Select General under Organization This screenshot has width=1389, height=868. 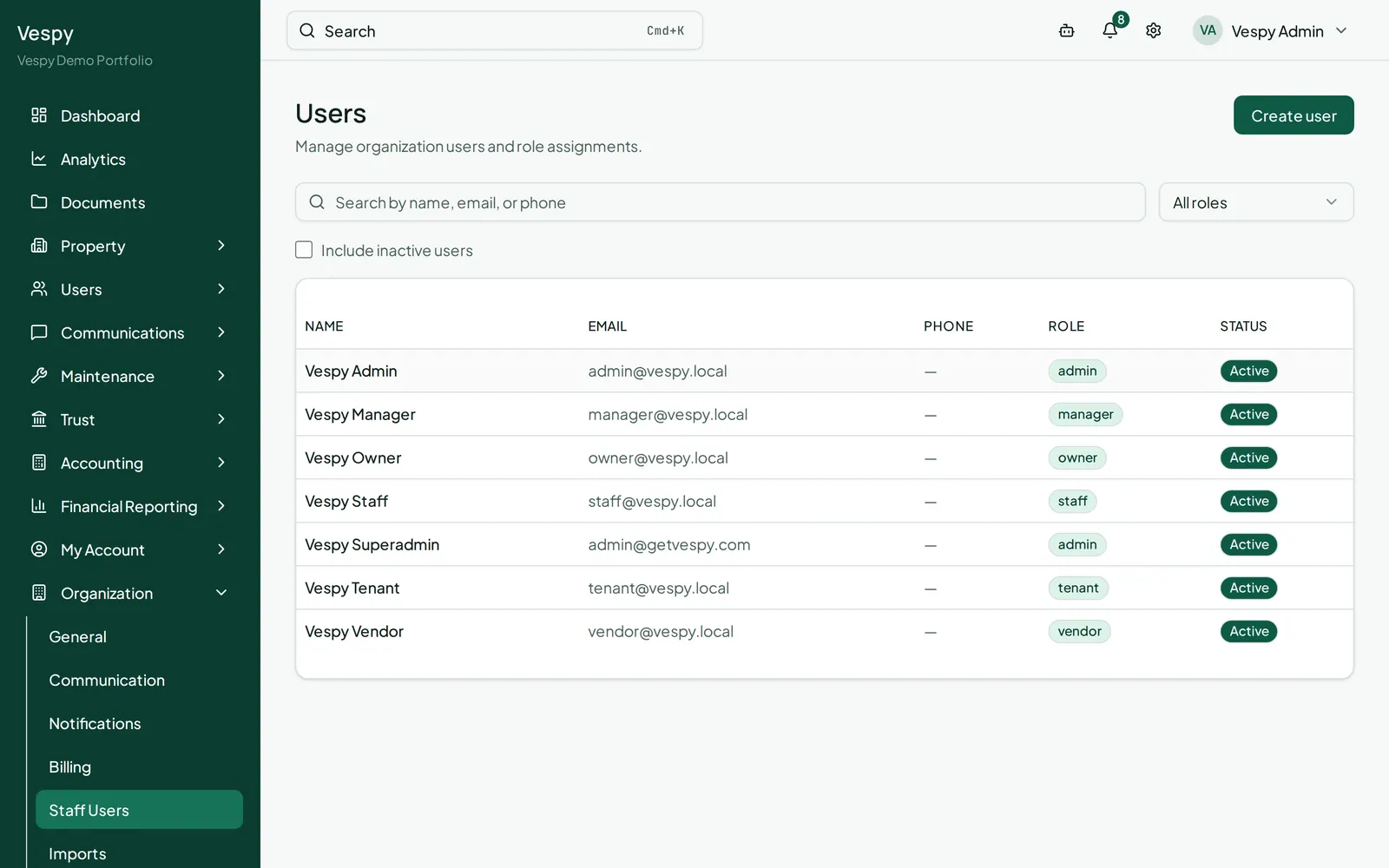pos(139,636)
